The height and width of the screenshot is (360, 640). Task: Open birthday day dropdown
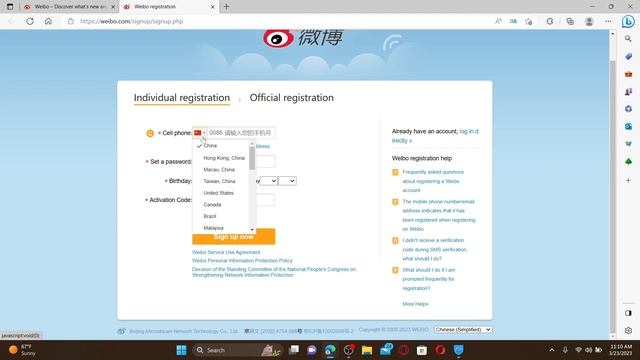tap(287, 181)
